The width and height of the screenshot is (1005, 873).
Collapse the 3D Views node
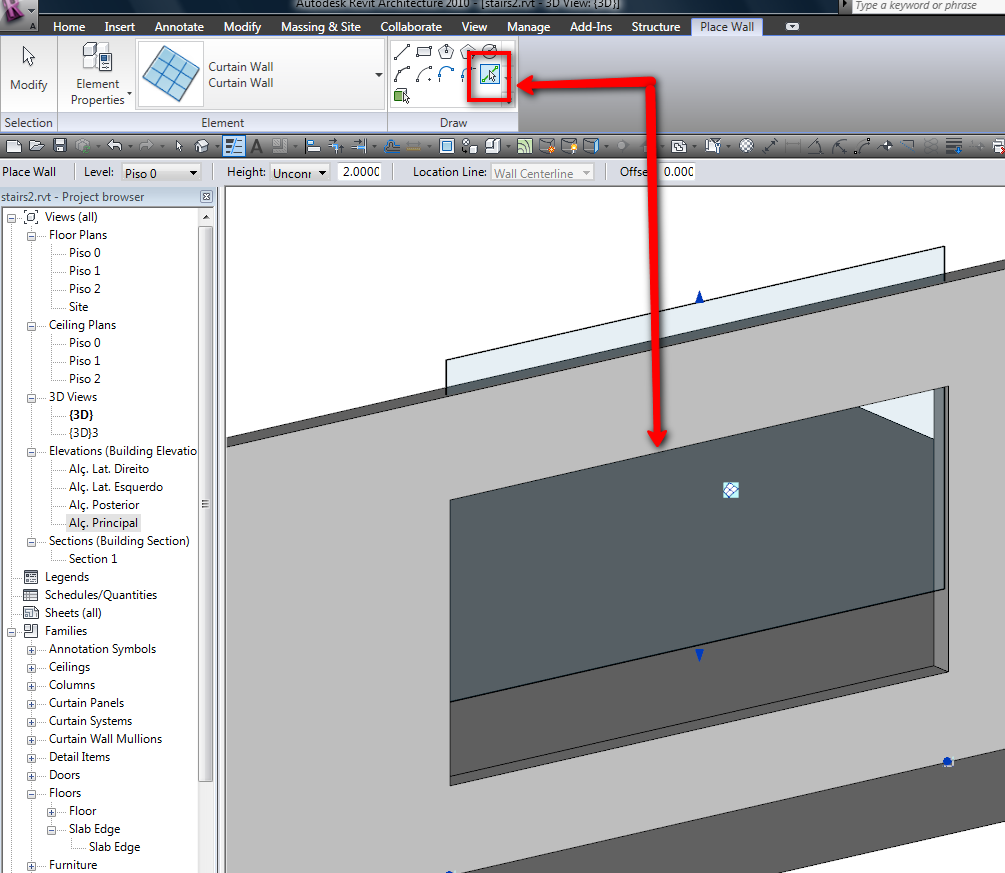click(x=31, y=398)
